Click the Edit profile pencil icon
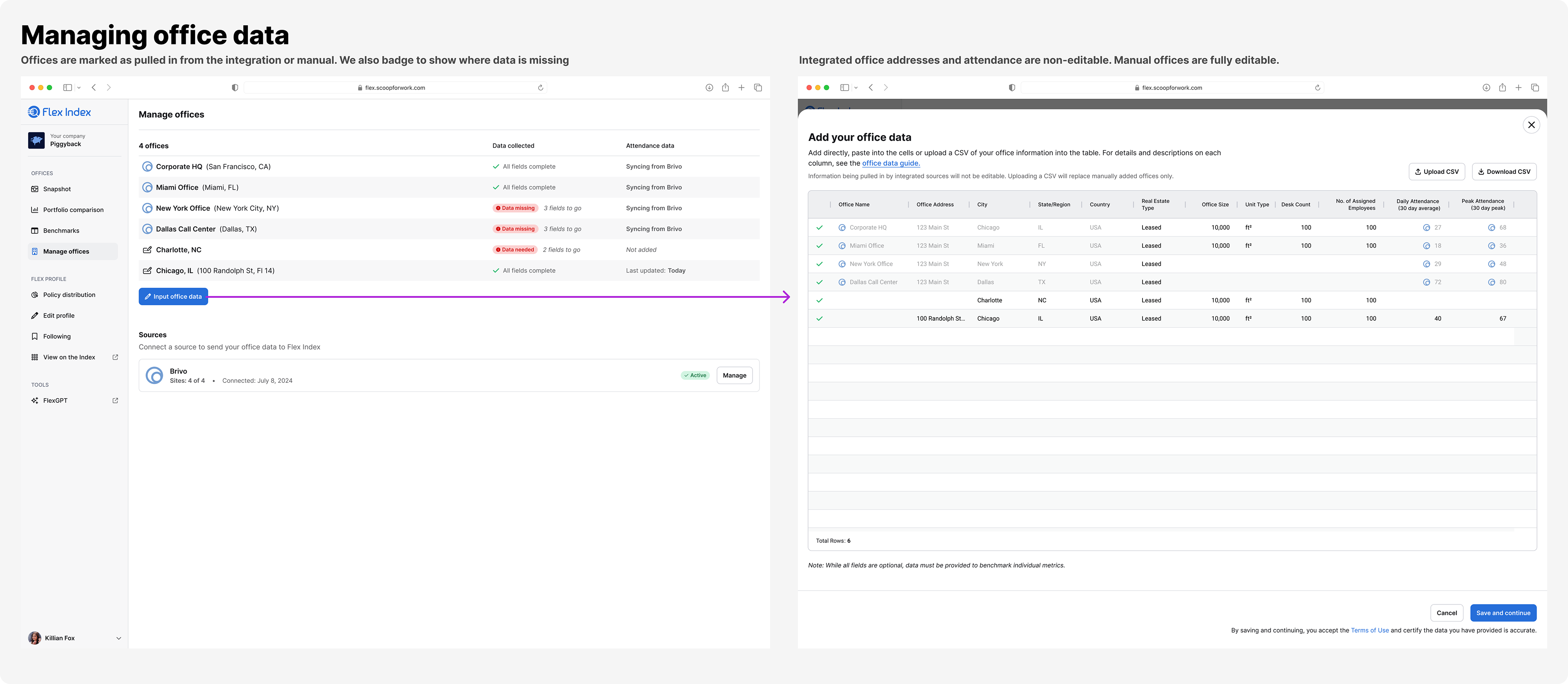 (35, 316)
